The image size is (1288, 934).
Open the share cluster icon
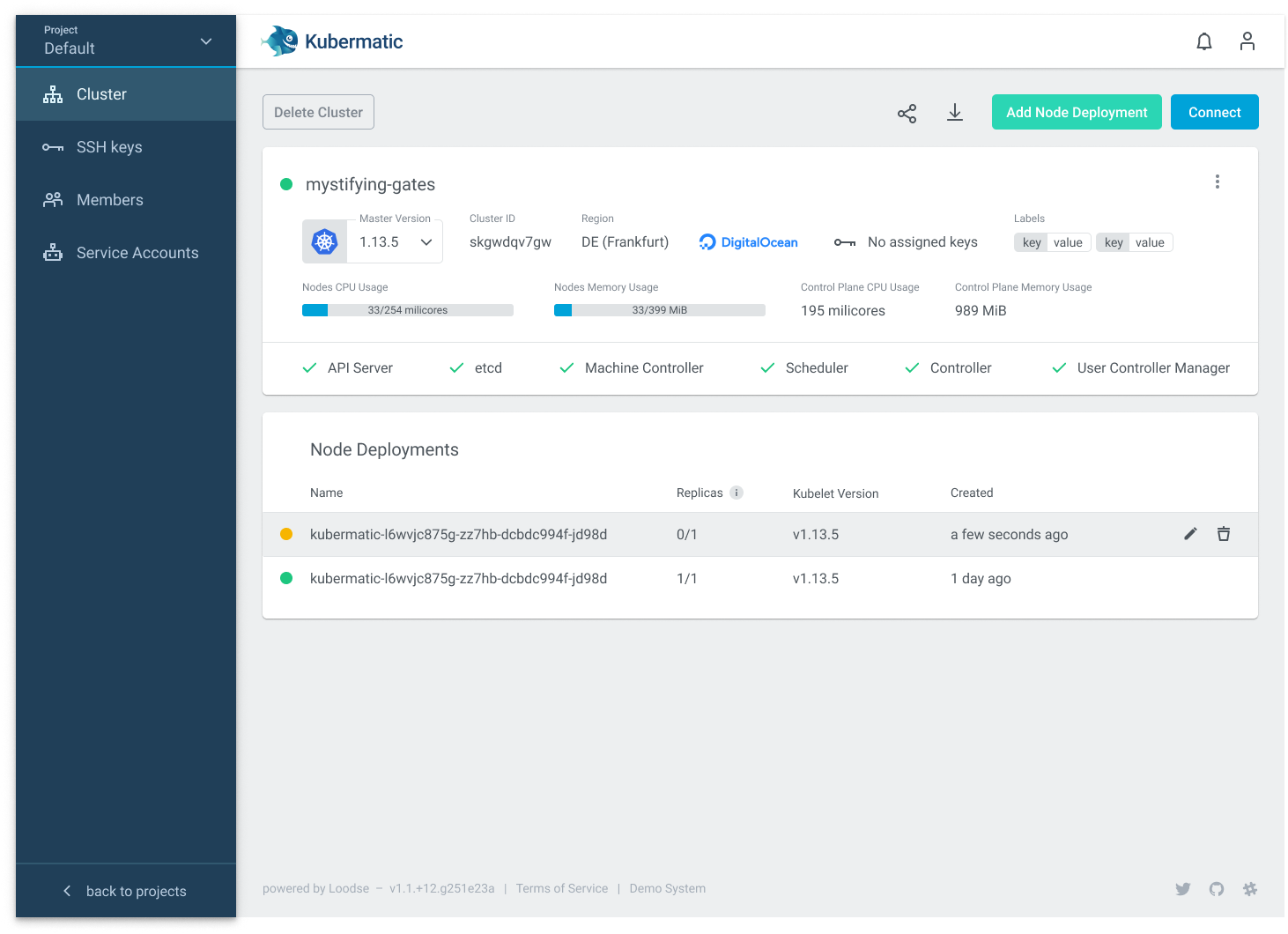point(907,113)
